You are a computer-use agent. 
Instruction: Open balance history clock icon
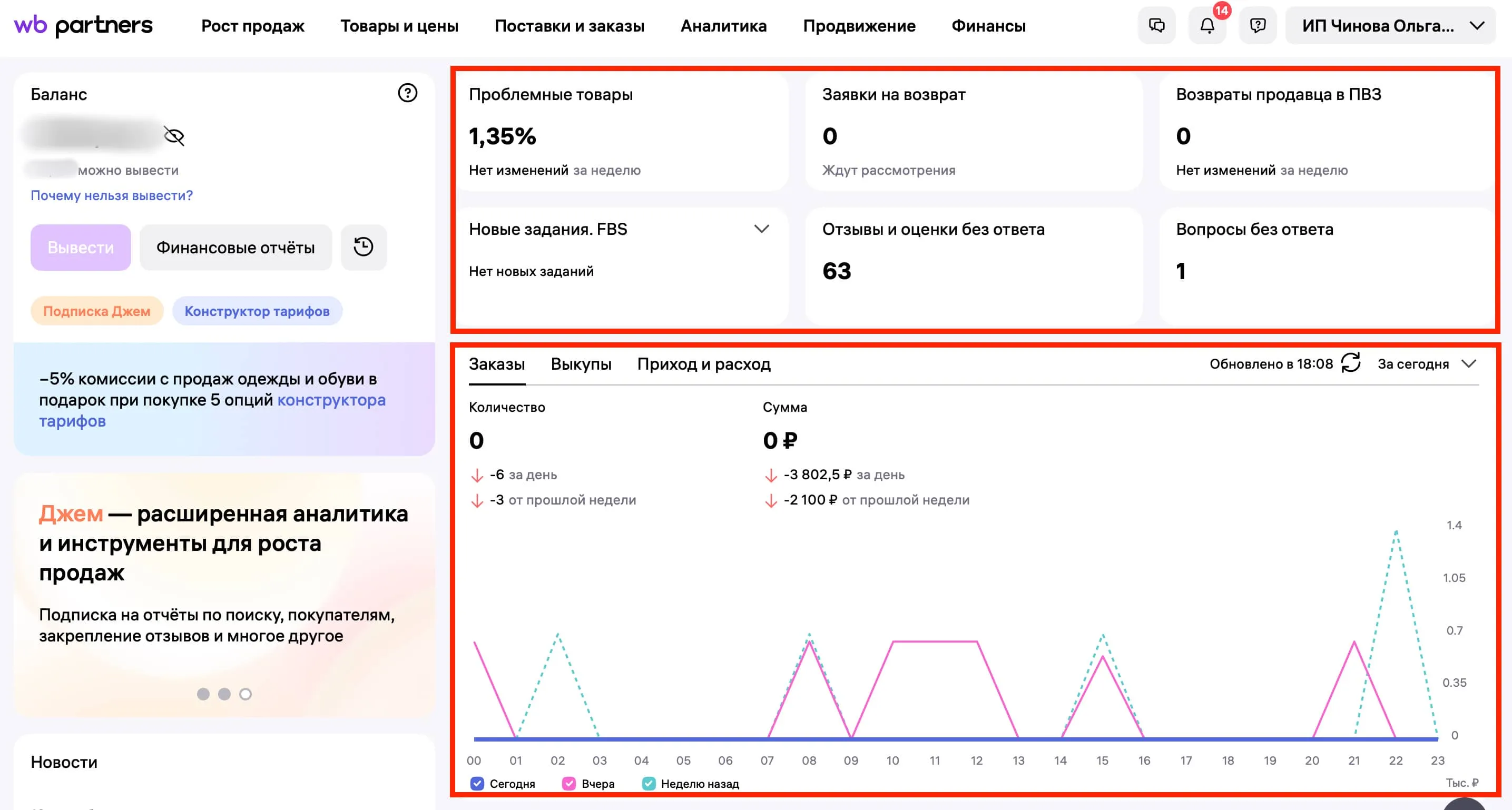click(x=364, y=247)
